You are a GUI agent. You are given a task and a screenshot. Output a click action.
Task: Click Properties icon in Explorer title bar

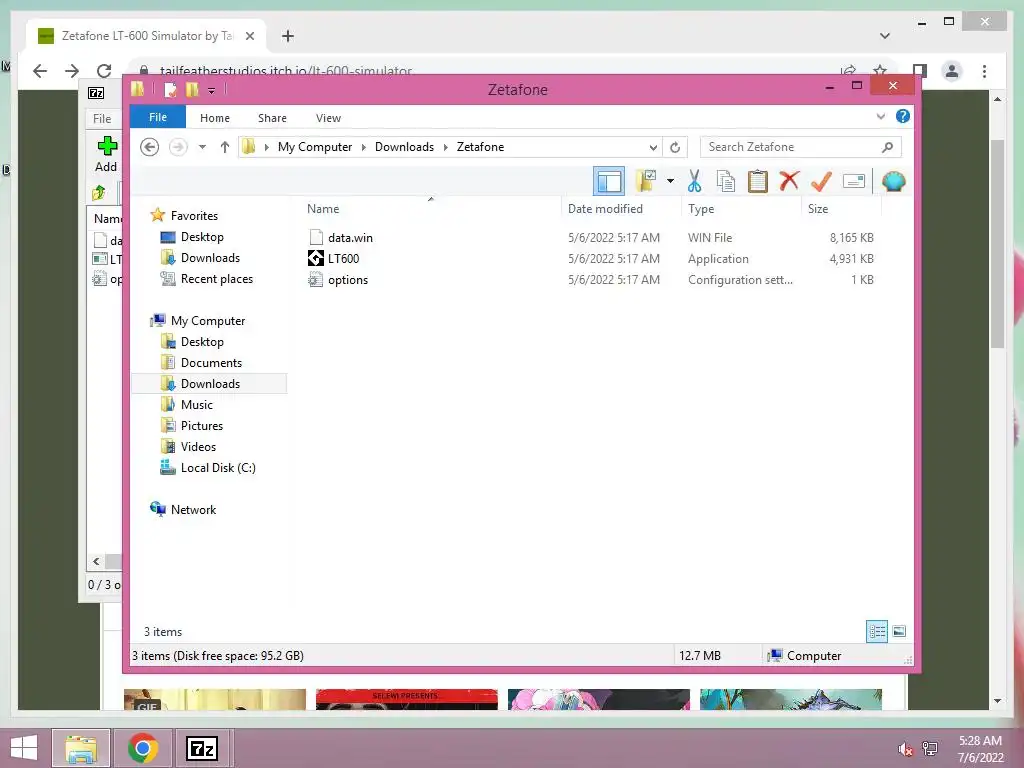[x=170, y=89]
